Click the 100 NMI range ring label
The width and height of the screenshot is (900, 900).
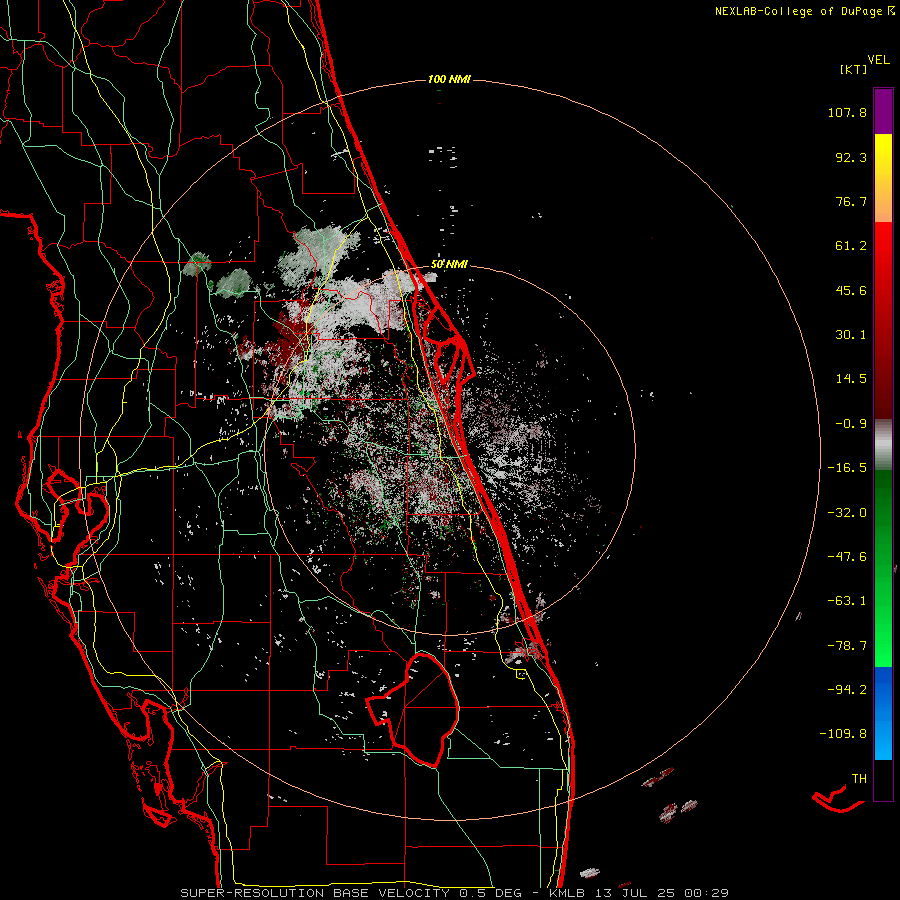pyautogui.click(x=449, y=79)
